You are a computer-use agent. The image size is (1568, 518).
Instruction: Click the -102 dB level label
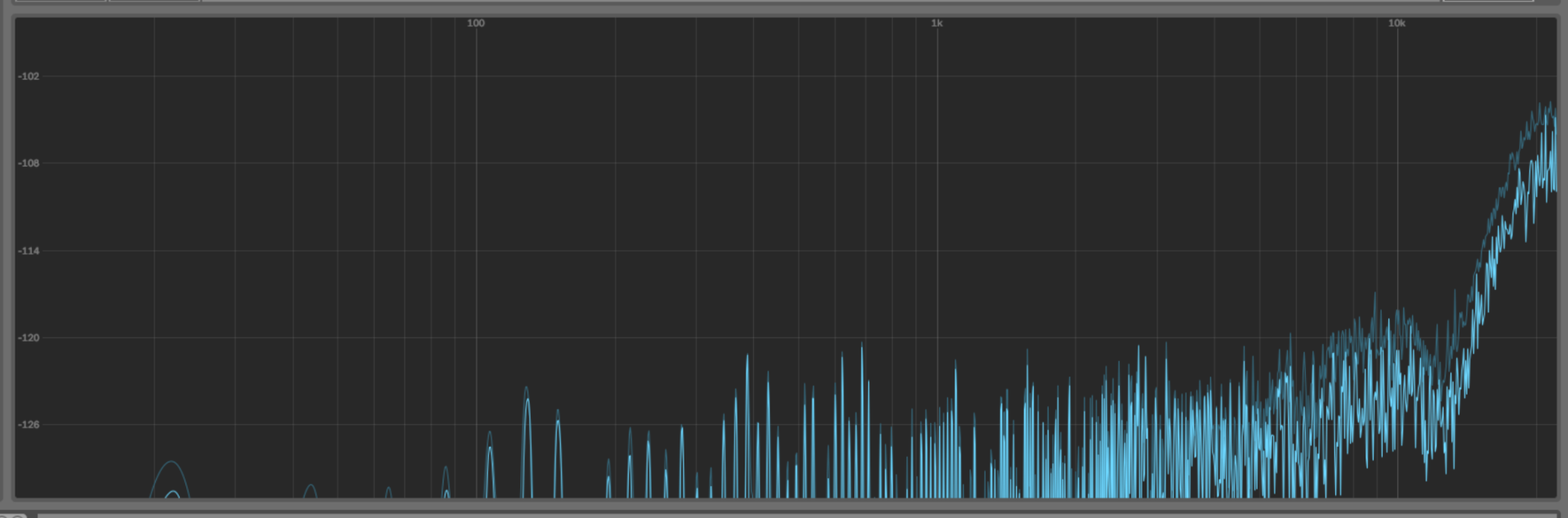[x=29, y=76]
